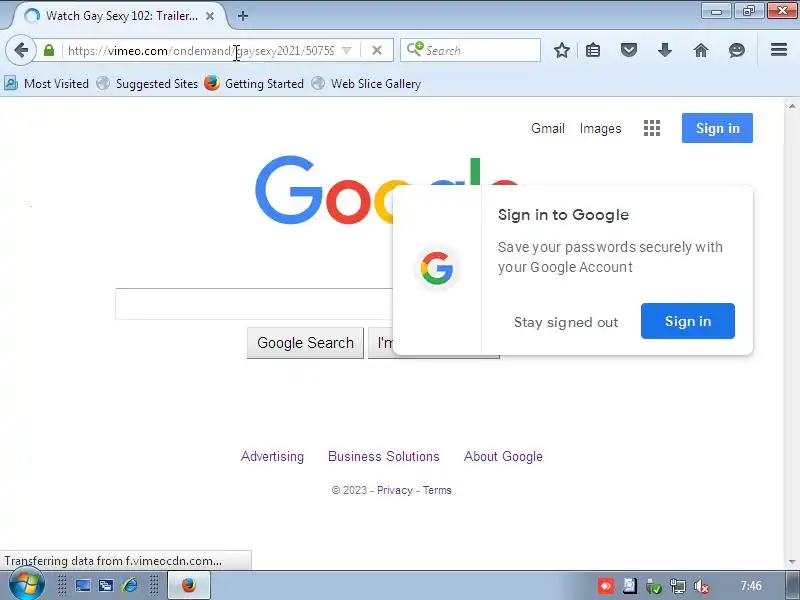Image resolution: width=800 pixels, height=600 pixels.
Task: Click Stay signed out in popup
Action: tap(566, 322)
